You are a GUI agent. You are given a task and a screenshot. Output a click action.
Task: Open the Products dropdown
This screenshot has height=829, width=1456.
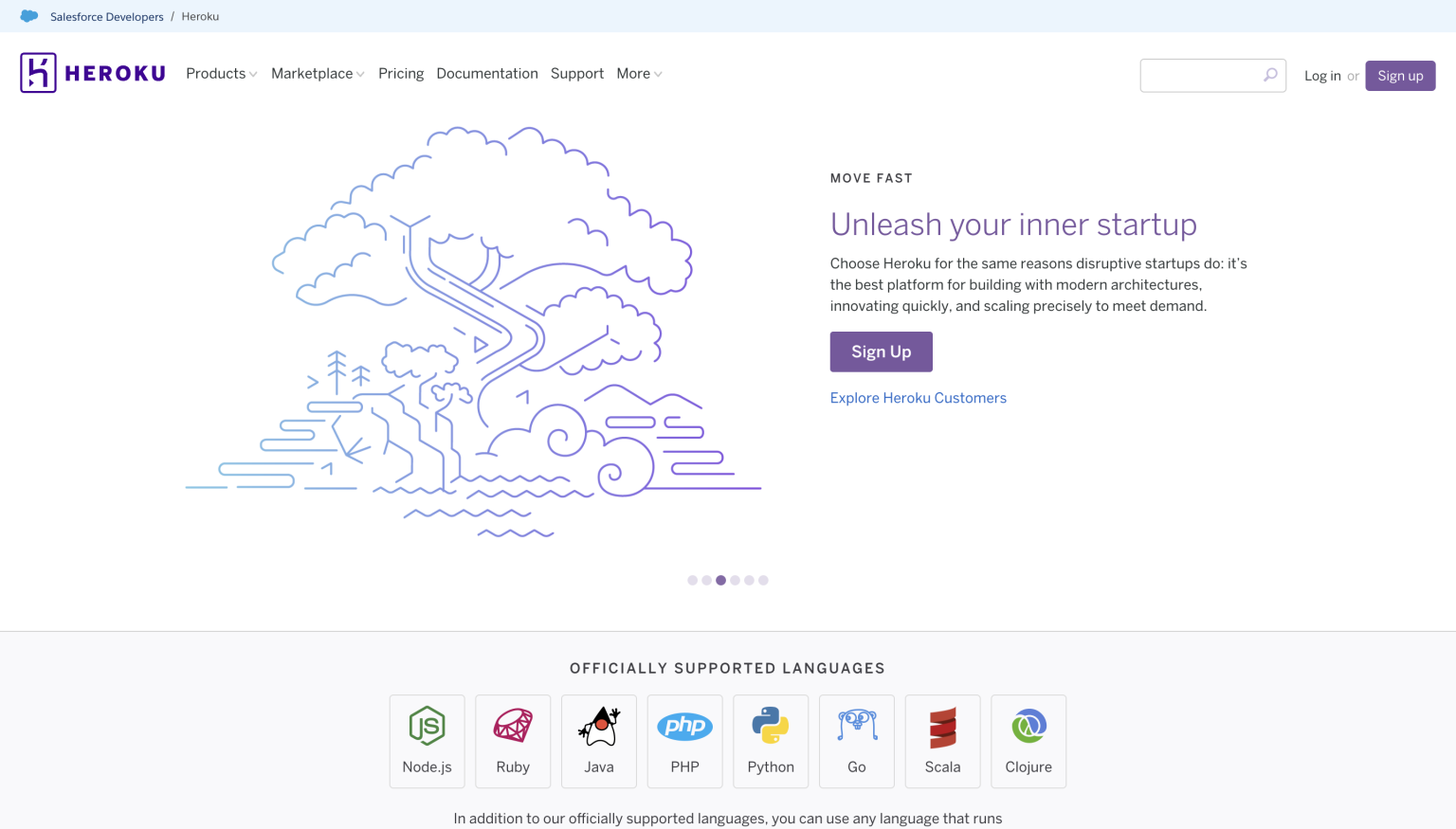click(x=220, y=73)
